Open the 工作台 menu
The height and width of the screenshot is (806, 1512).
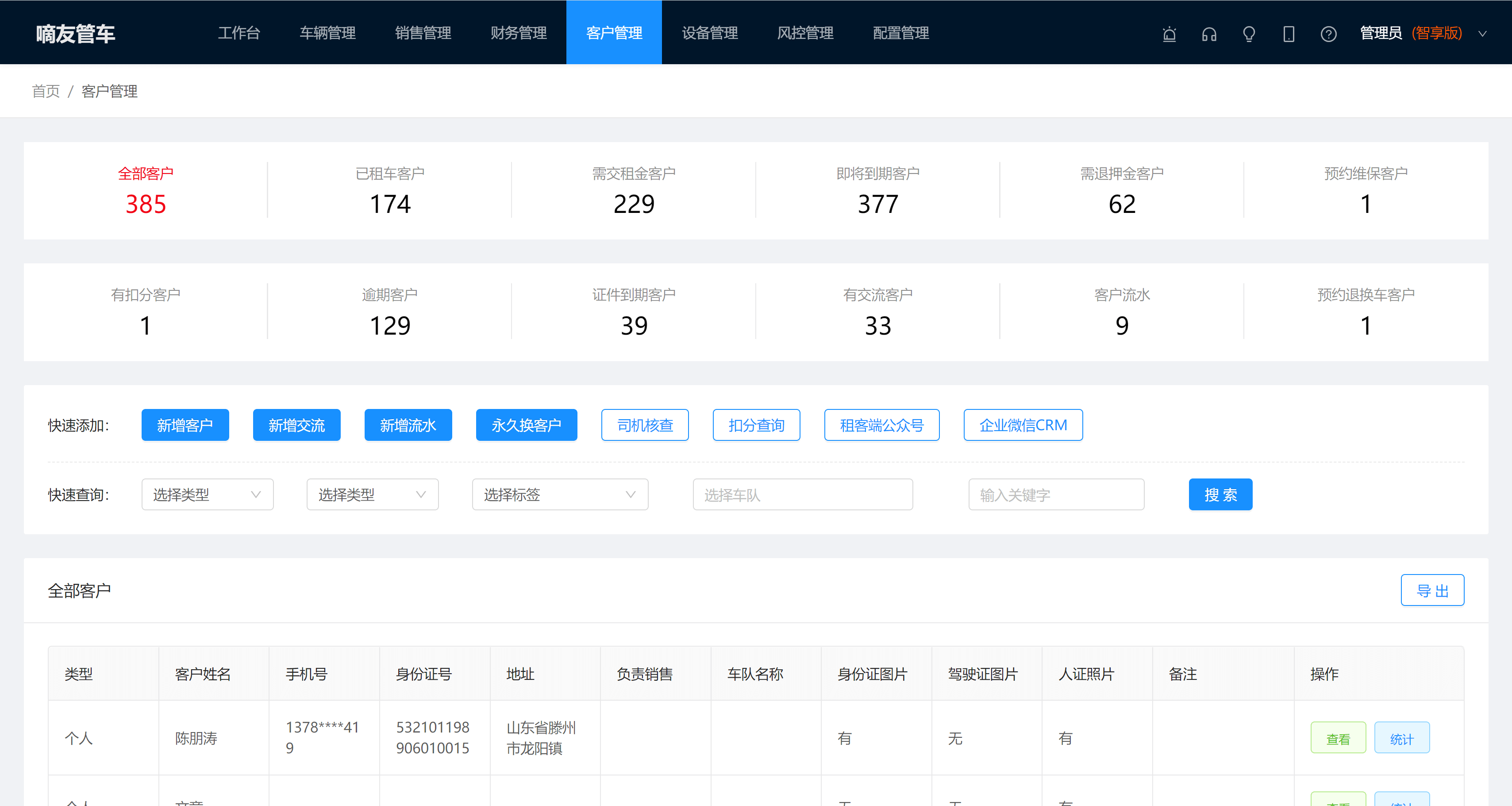pyautogui.click(x=239, y=33)
